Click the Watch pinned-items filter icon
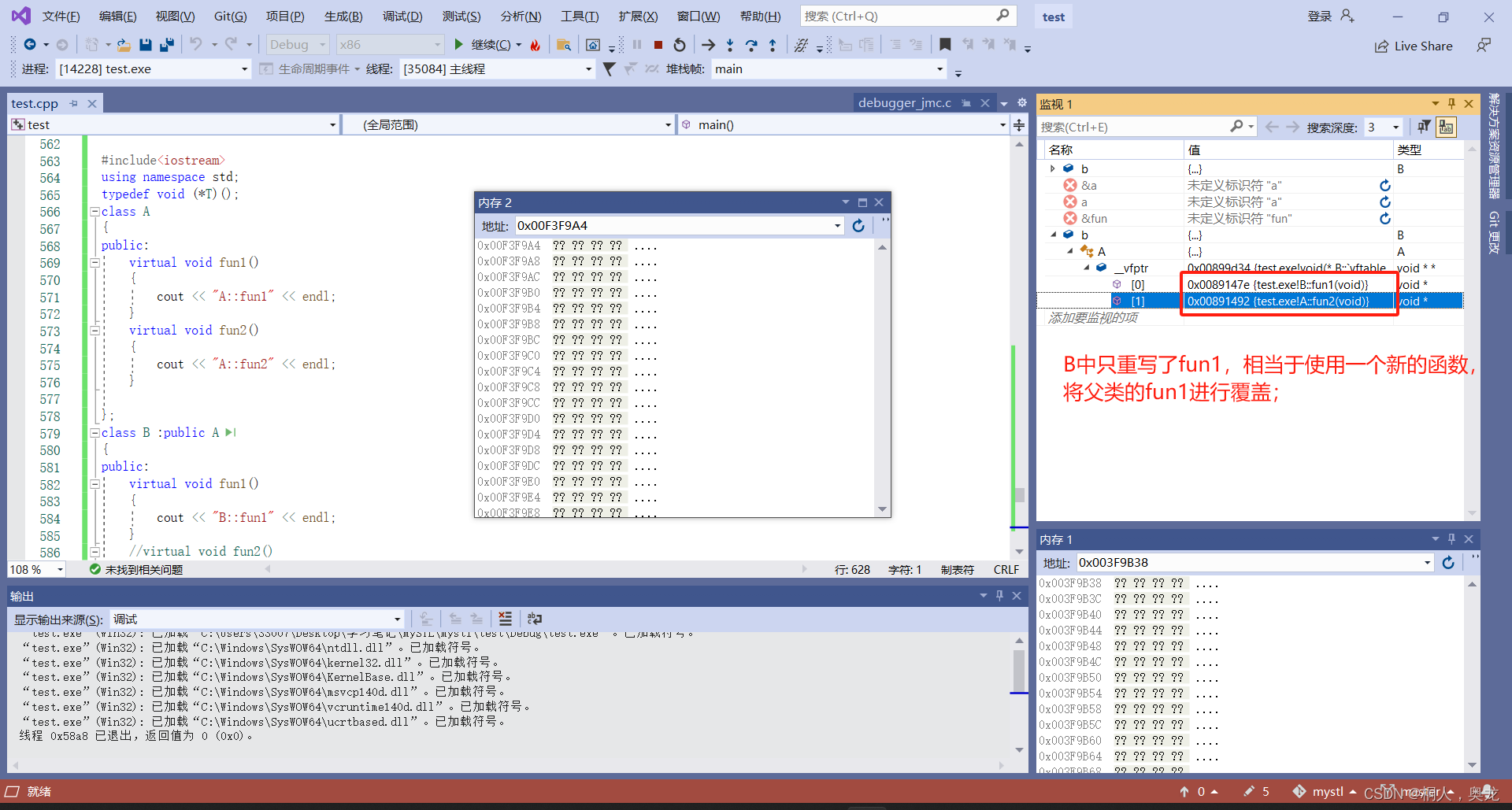The height and width of the screenshot is (810, 1512). coord(1424,127)
